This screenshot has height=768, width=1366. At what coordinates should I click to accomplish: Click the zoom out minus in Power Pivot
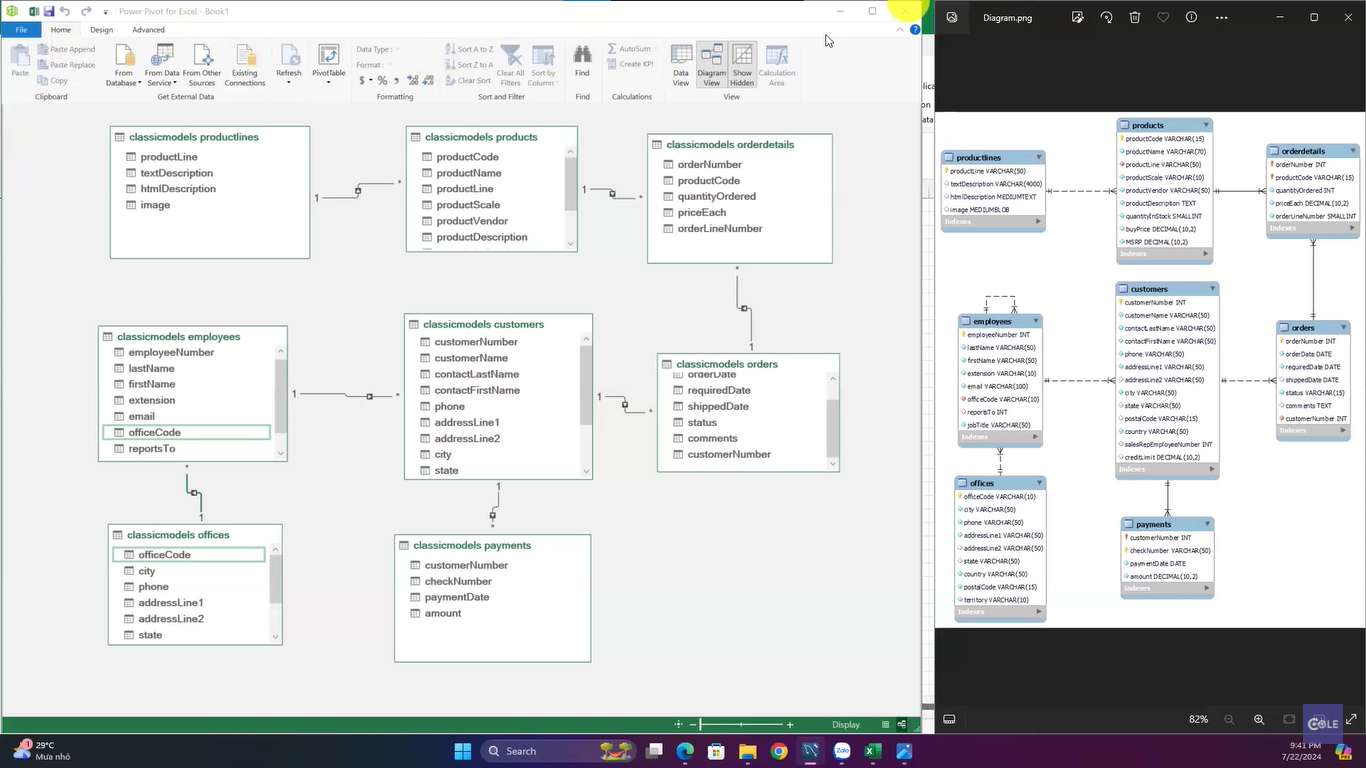click(692, 724)
